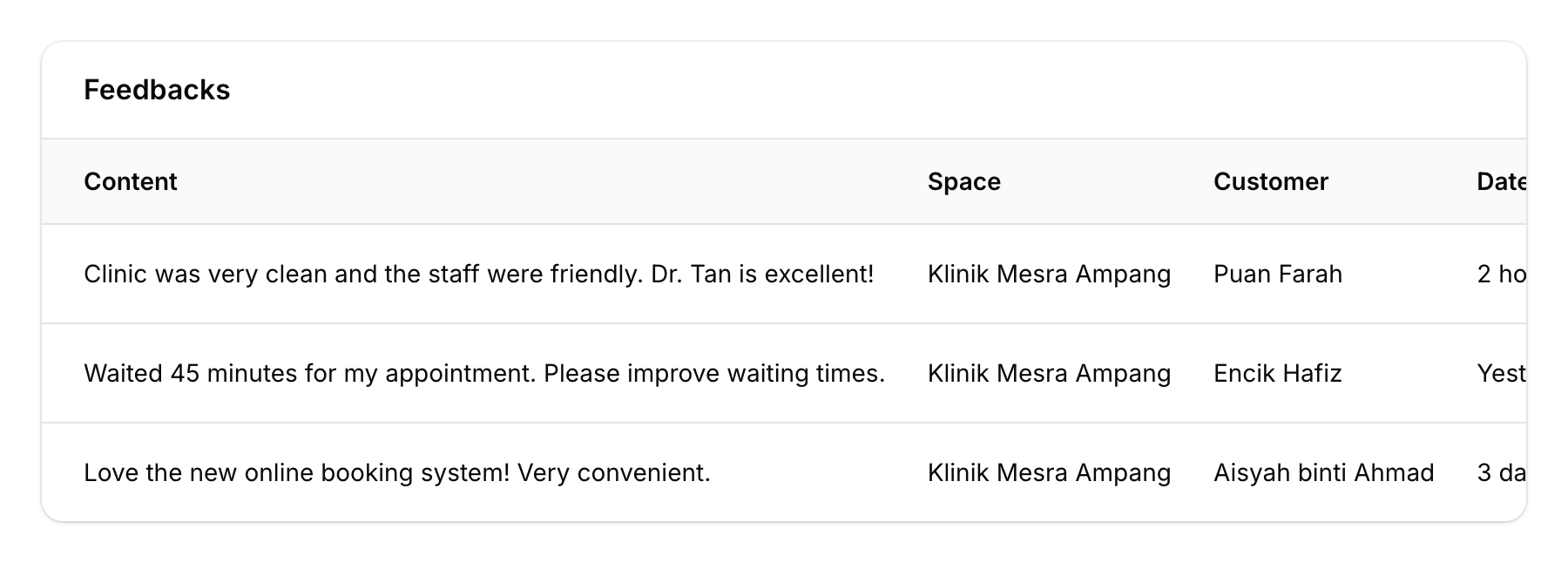Select the online booking praise text
This screenshot has height=563, width=1568.
pyautogui.click(x=396, y=472)
